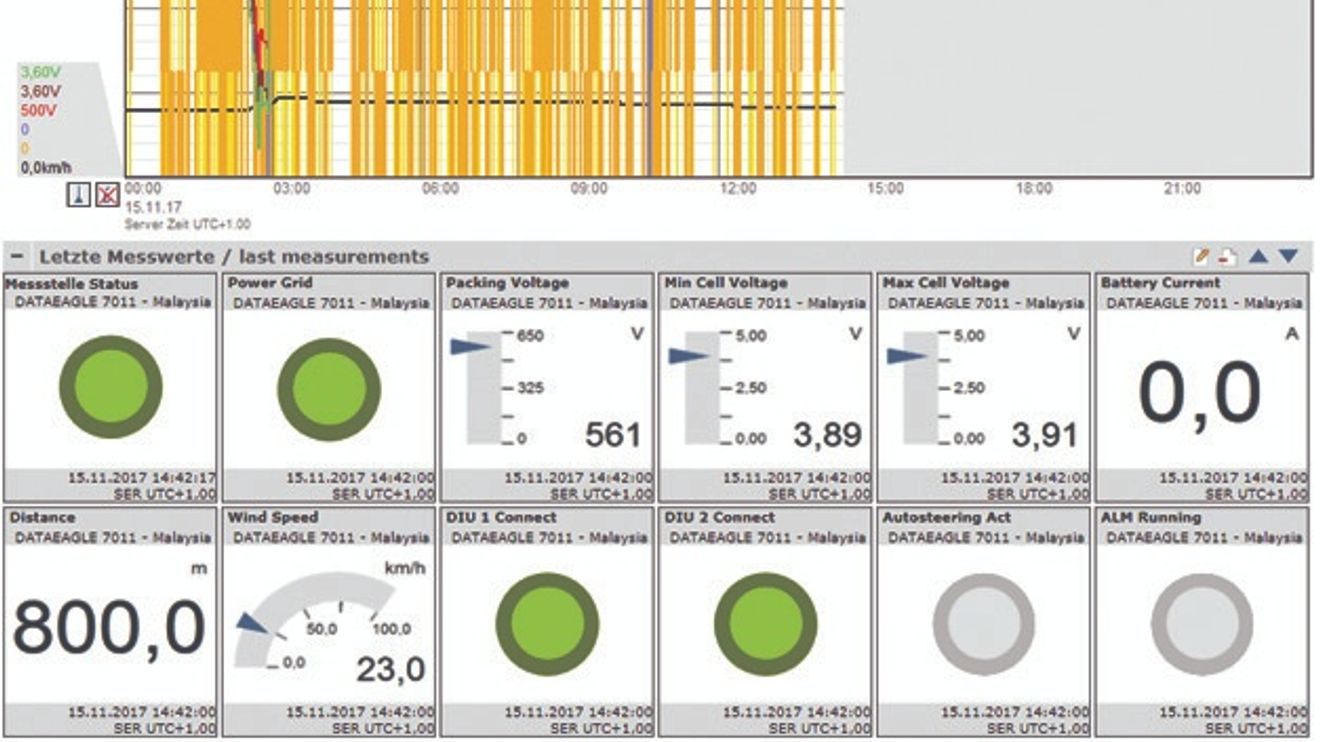Click the Distance widget title
Screen dimensions: 1320x742
(42, 518)
